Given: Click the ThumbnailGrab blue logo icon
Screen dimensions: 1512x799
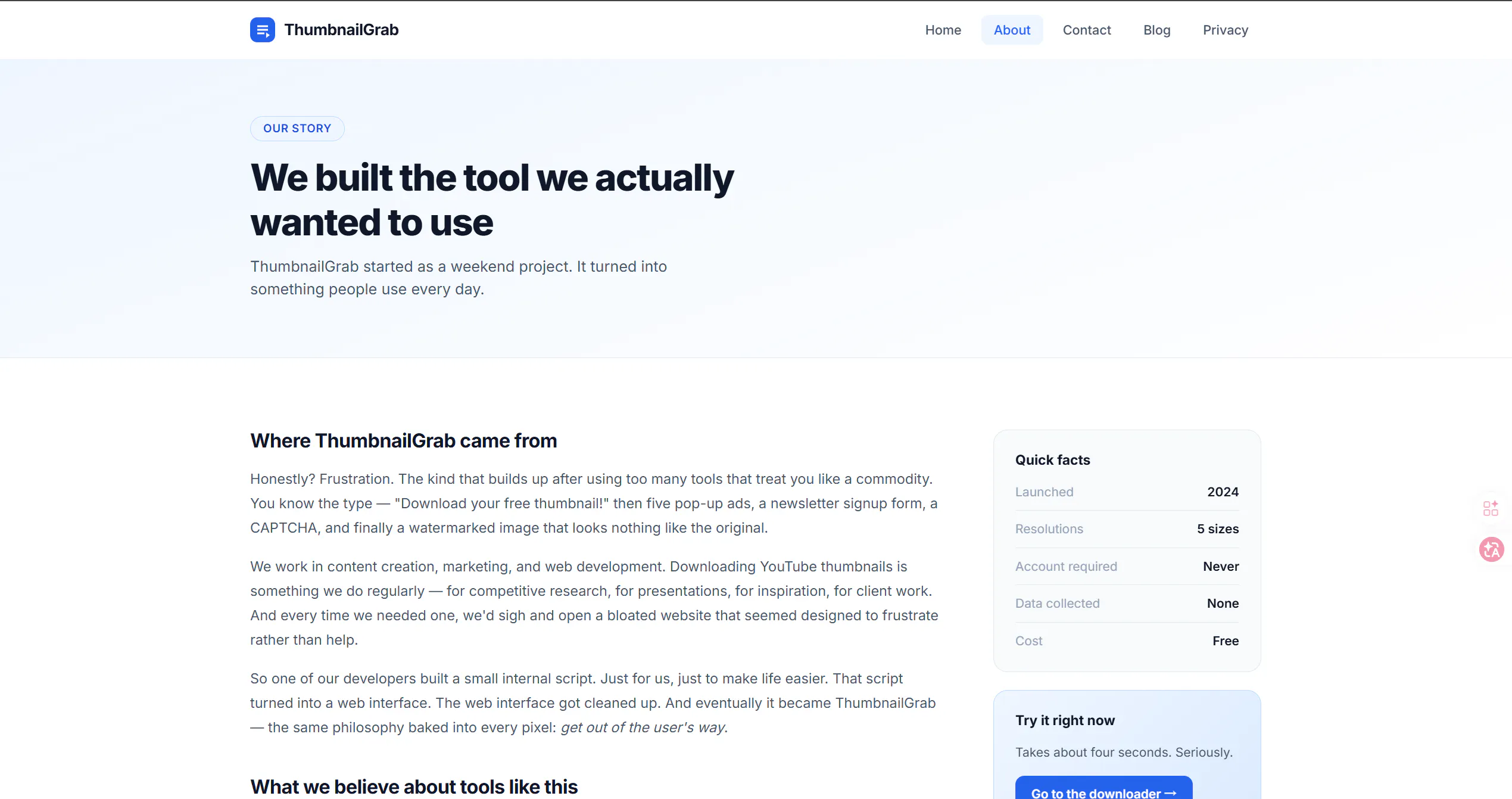Looking at the screenshot, I should 262,30.
